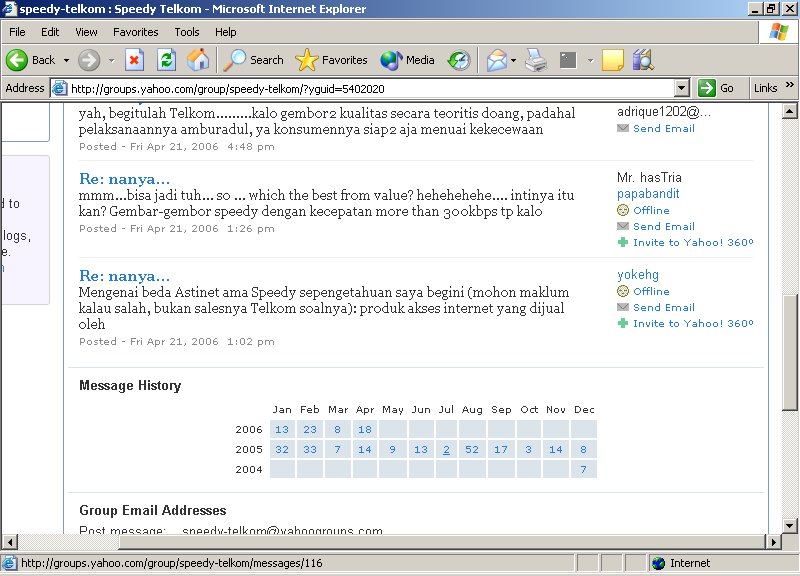Open the Search pane in the toolbar
800x576 pixels.
254,60
